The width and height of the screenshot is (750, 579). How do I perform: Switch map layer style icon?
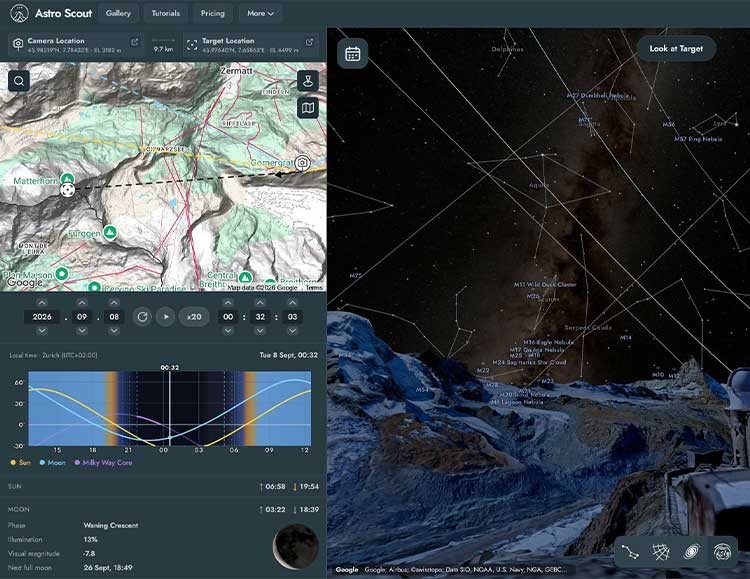(x=308, y=108)
